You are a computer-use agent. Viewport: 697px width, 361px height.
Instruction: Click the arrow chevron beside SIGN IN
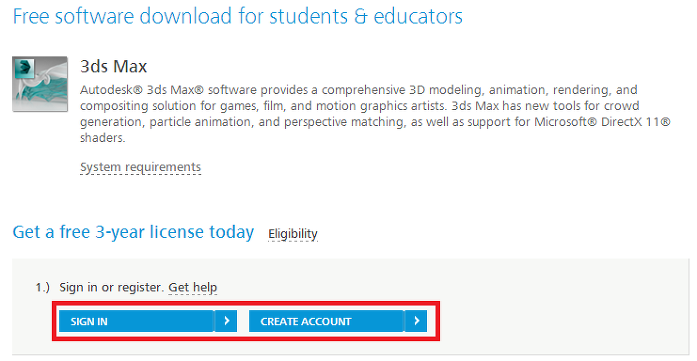(226, 321)
